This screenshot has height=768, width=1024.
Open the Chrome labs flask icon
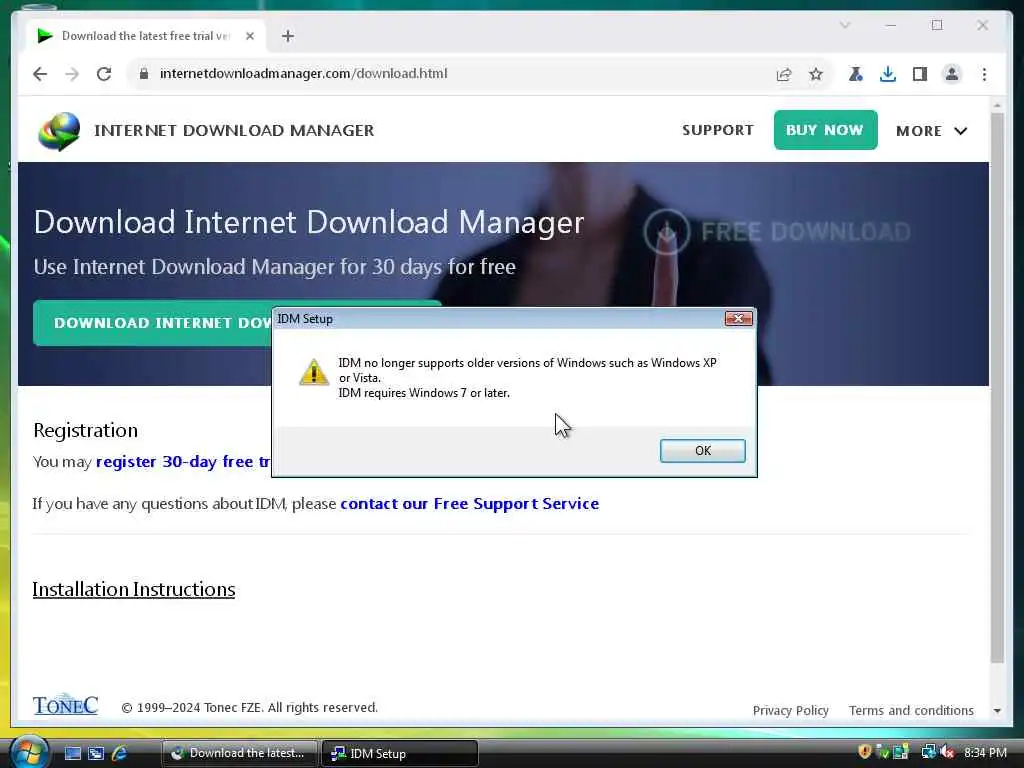click(856, 74)
